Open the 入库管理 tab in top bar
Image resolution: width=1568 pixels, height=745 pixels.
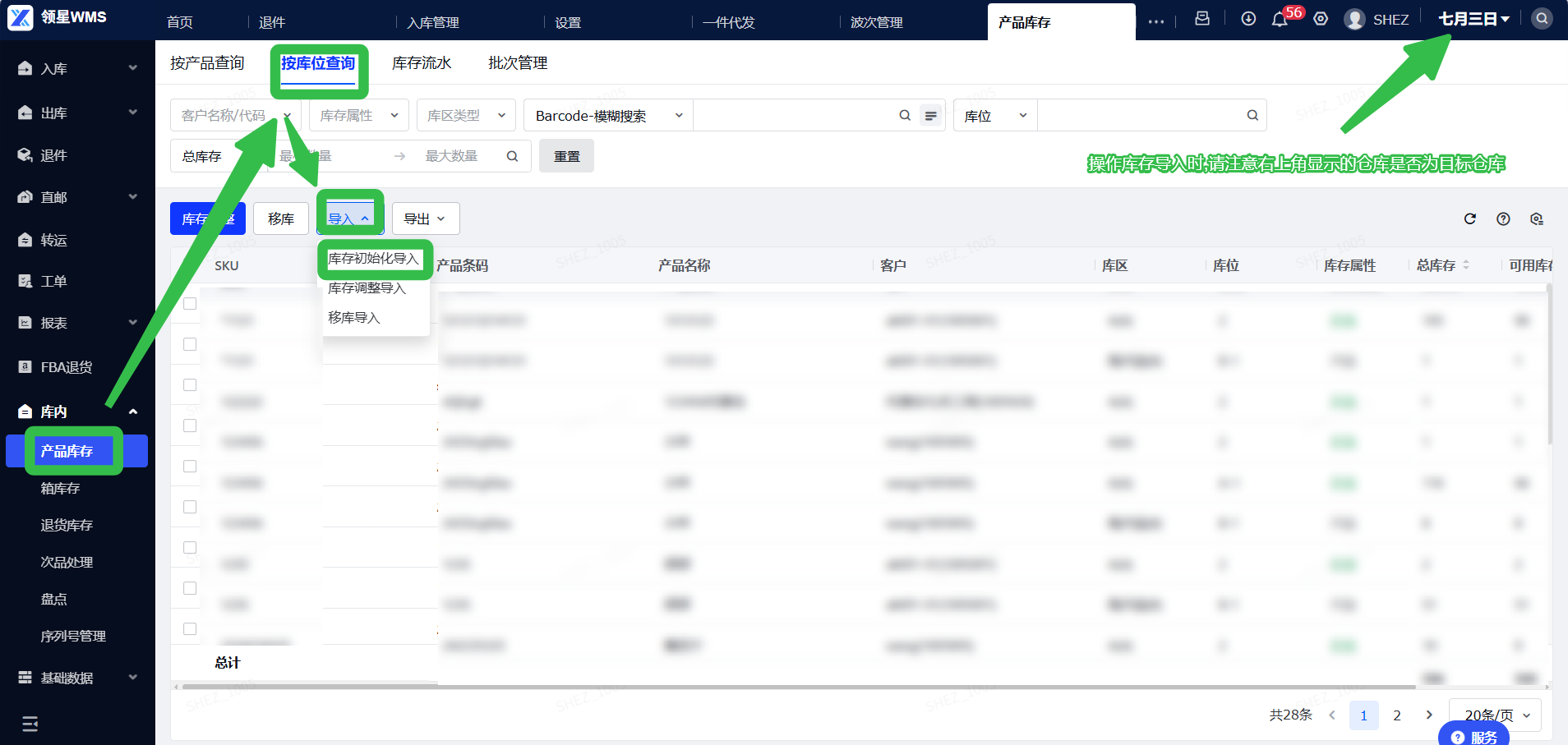(433, 22)
